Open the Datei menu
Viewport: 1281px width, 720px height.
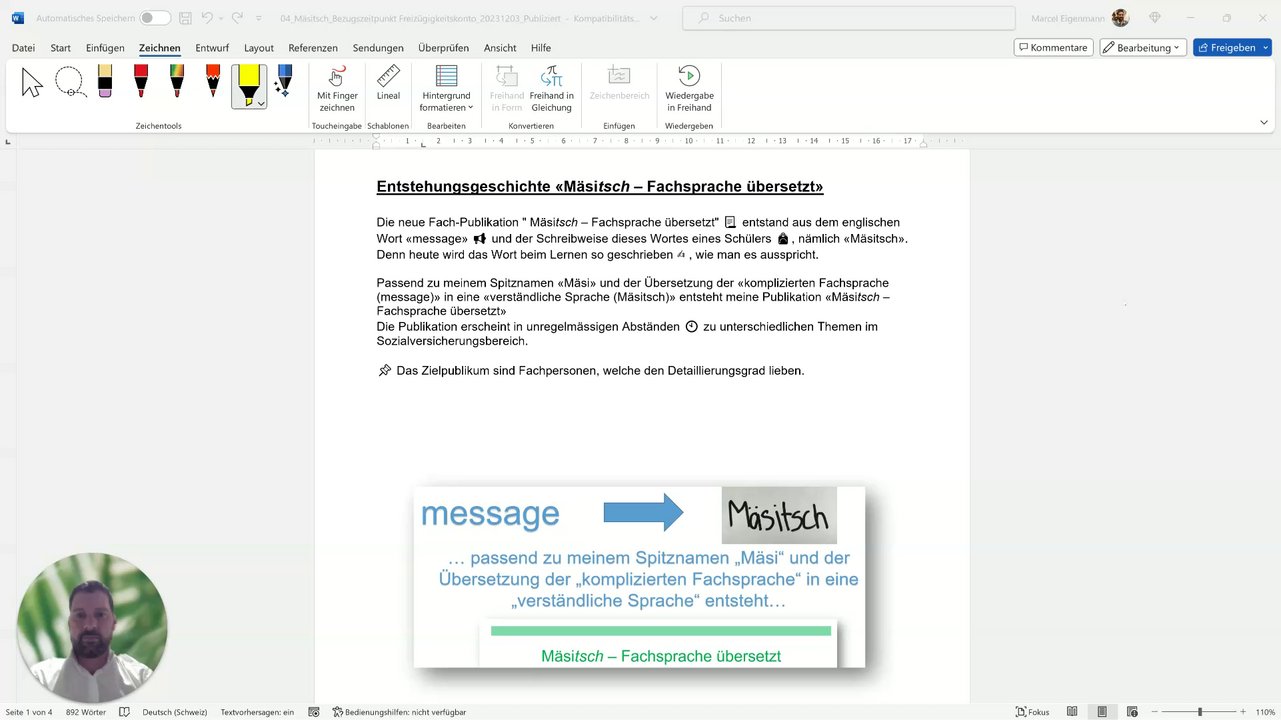tap(23, 48)
